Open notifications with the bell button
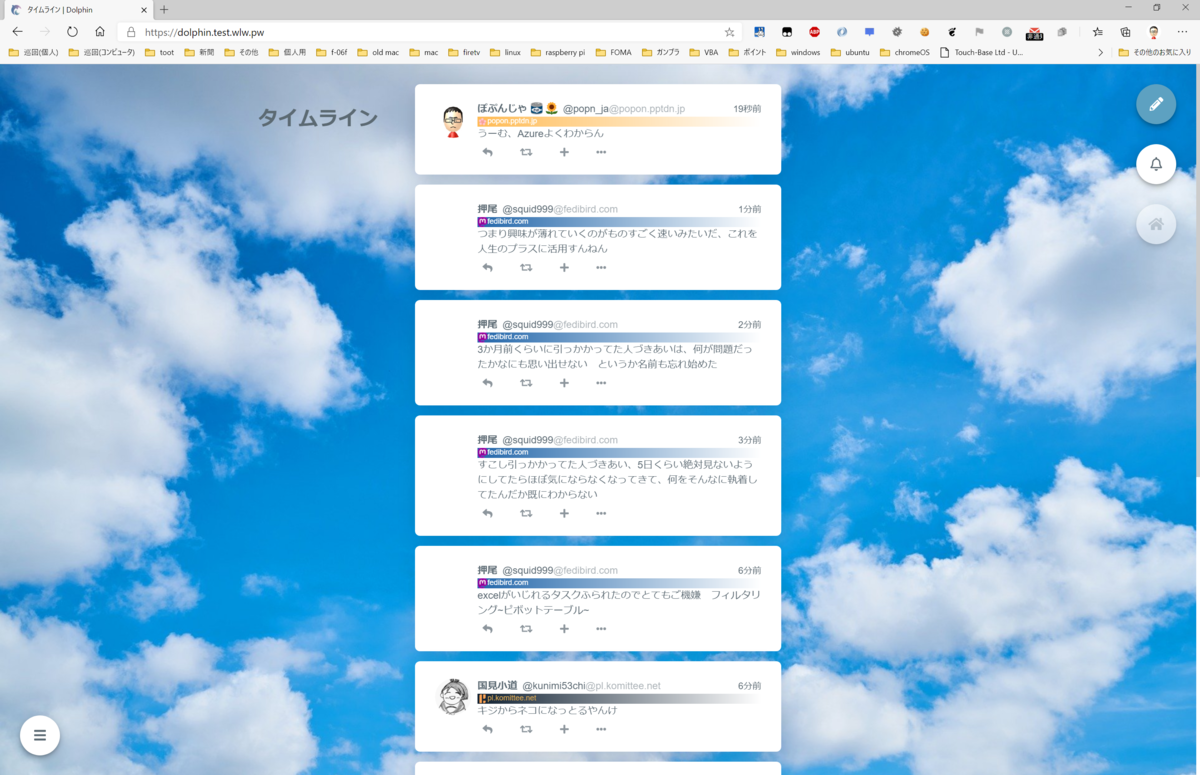The width and height of the screenshot is (1200, 775). point(1156,164)
